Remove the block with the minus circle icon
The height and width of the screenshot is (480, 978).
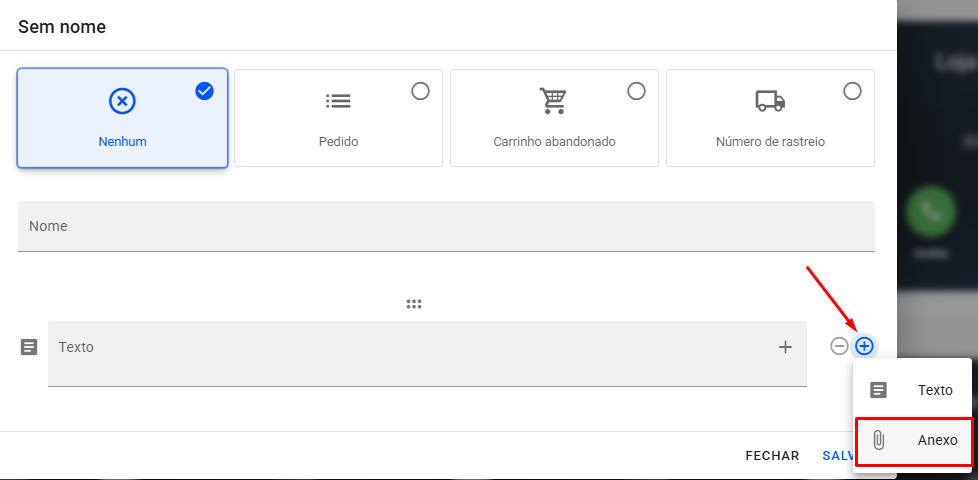click(839, 346)
